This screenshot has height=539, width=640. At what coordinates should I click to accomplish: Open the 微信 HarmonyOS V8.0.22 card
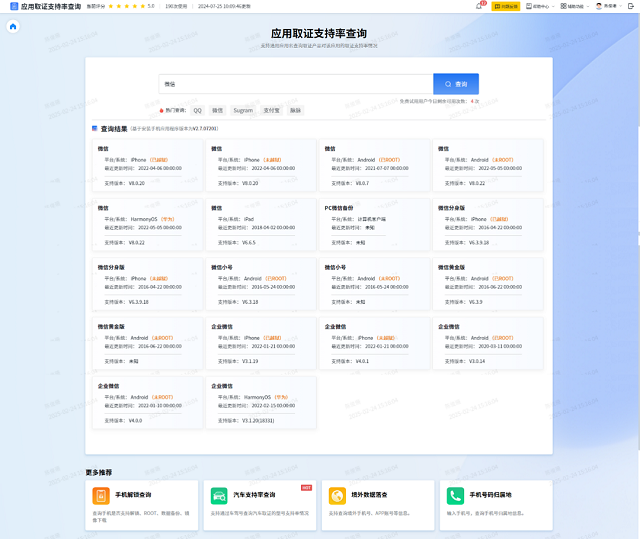click(x=147, y=224)
